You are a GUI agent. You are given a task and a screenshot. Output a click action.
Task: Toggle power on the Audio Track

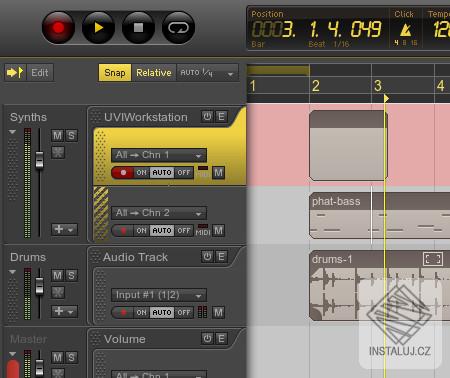pyautogui.click(x=207, y=257)
